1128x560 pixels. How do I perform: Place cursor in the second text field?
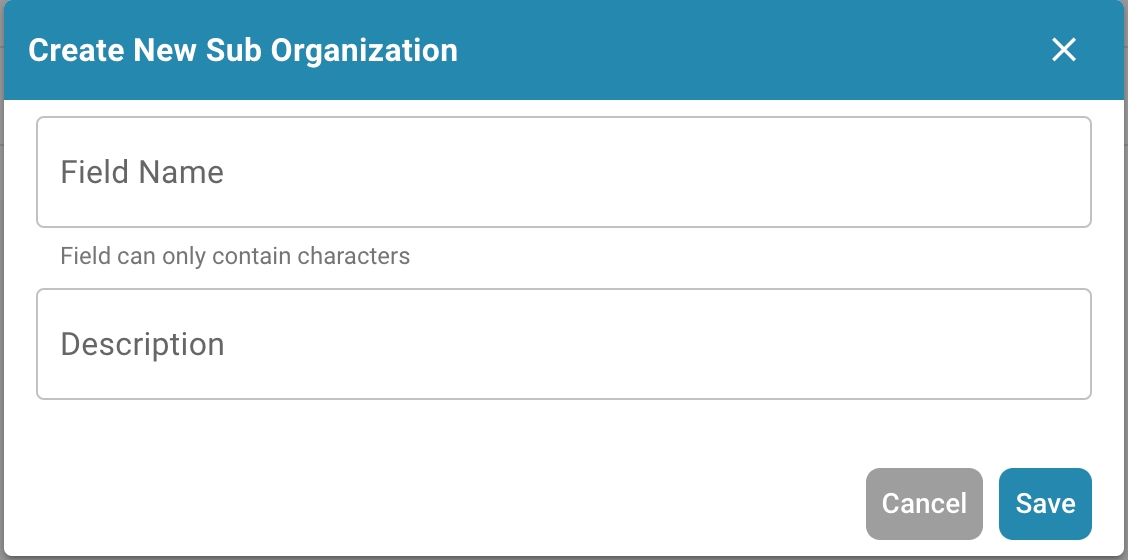point(563,344)
